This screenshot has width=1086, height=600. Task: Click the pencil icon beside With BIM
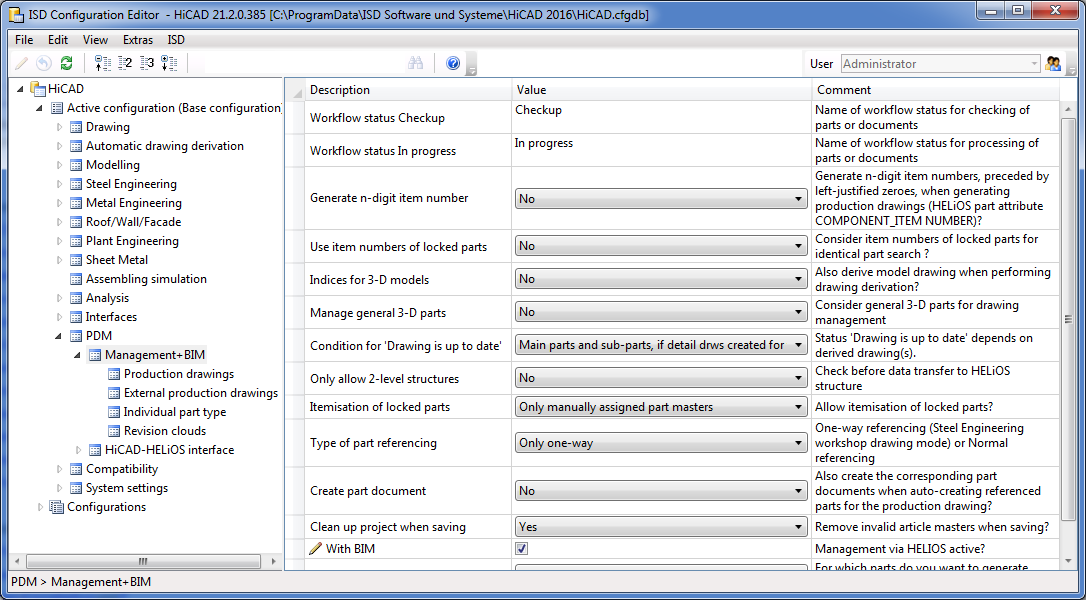coord(316,549)
